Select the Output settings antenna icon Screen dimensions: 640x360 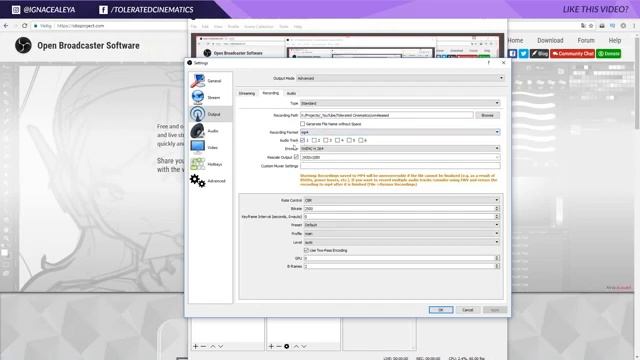click(198, 114)
